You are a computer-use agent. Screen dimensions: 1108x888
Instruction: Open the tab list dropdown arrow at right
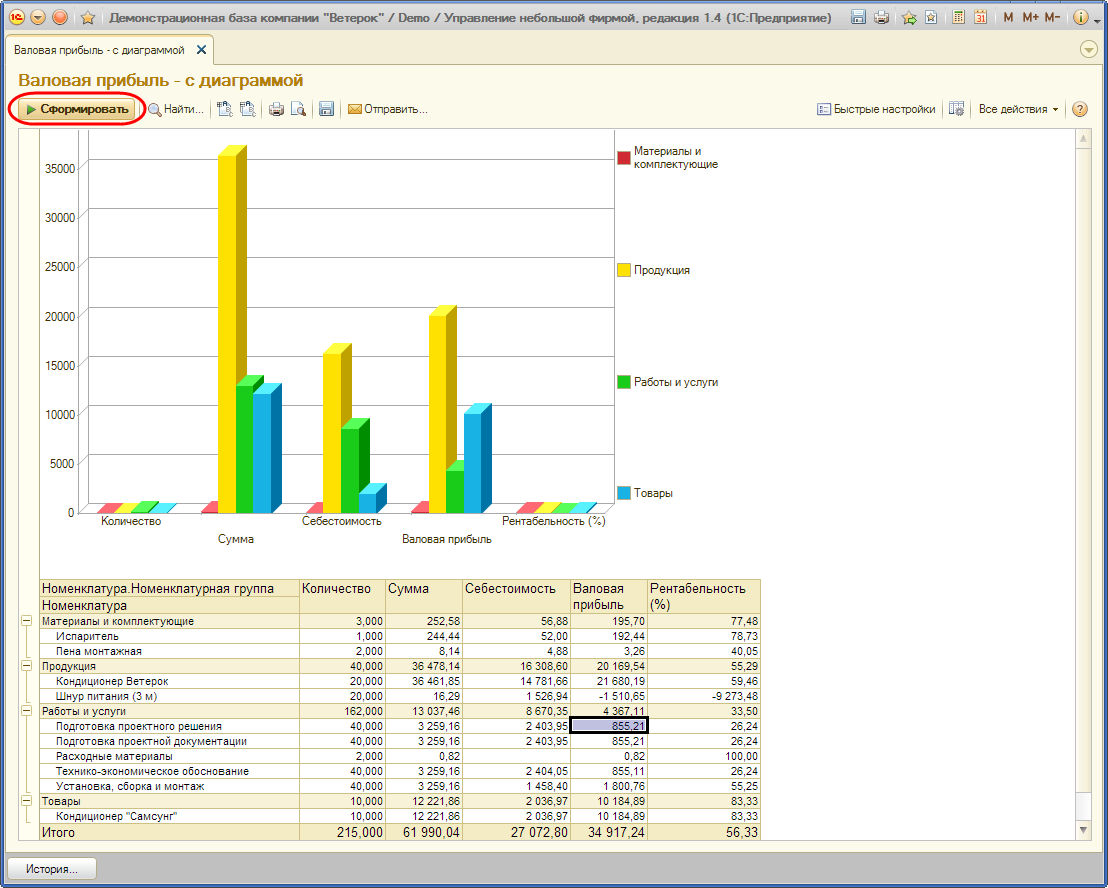point(1089,49)
